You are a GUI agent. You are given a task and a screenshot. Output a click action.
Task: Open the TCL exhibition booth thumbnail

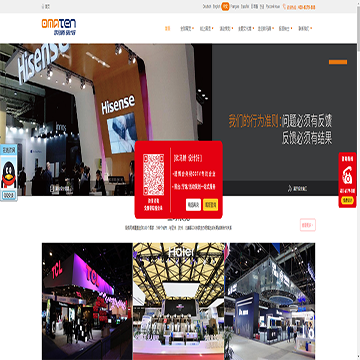[87, 301]
